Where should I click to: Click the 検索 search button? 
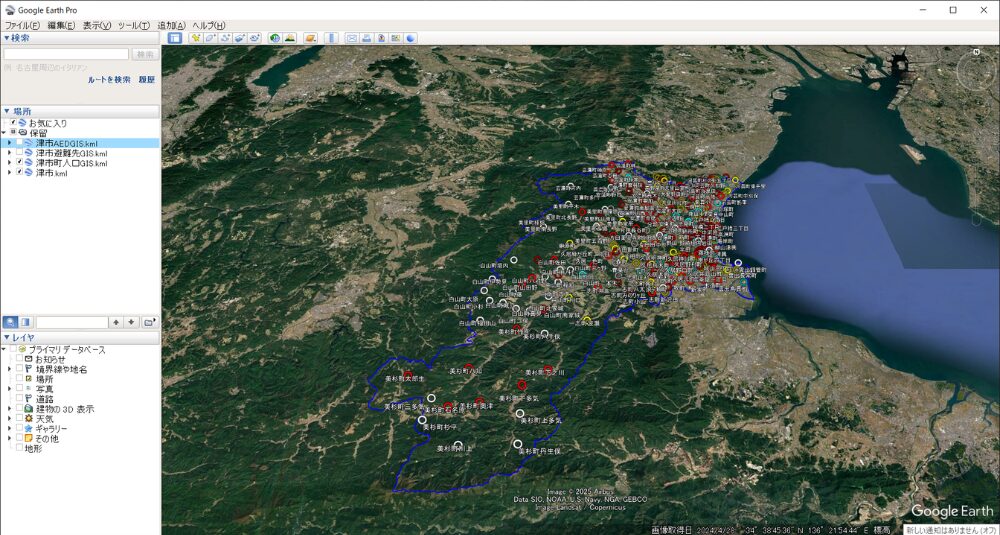[x=145, y=54]
